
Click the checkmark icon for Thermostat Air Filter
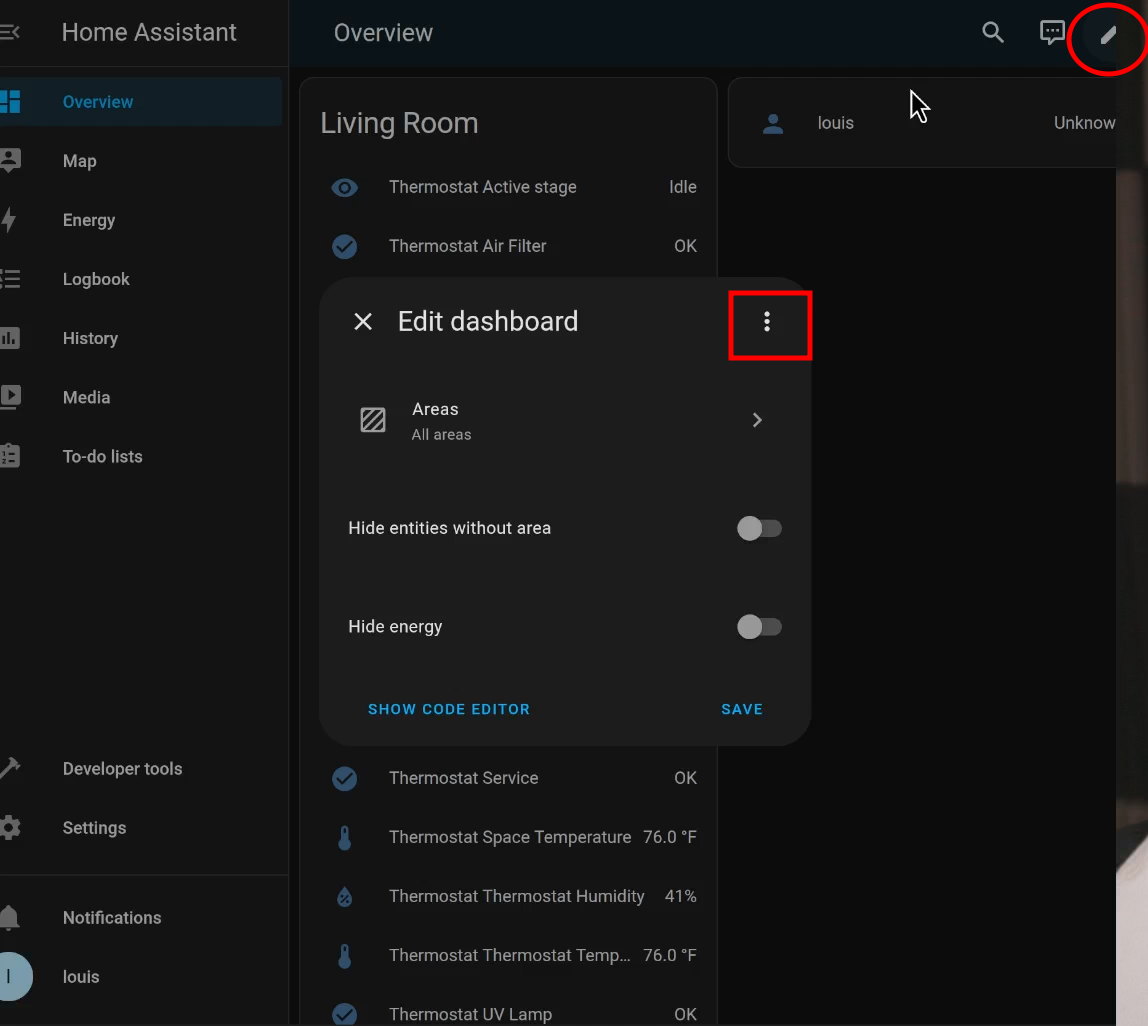[345, 247]
